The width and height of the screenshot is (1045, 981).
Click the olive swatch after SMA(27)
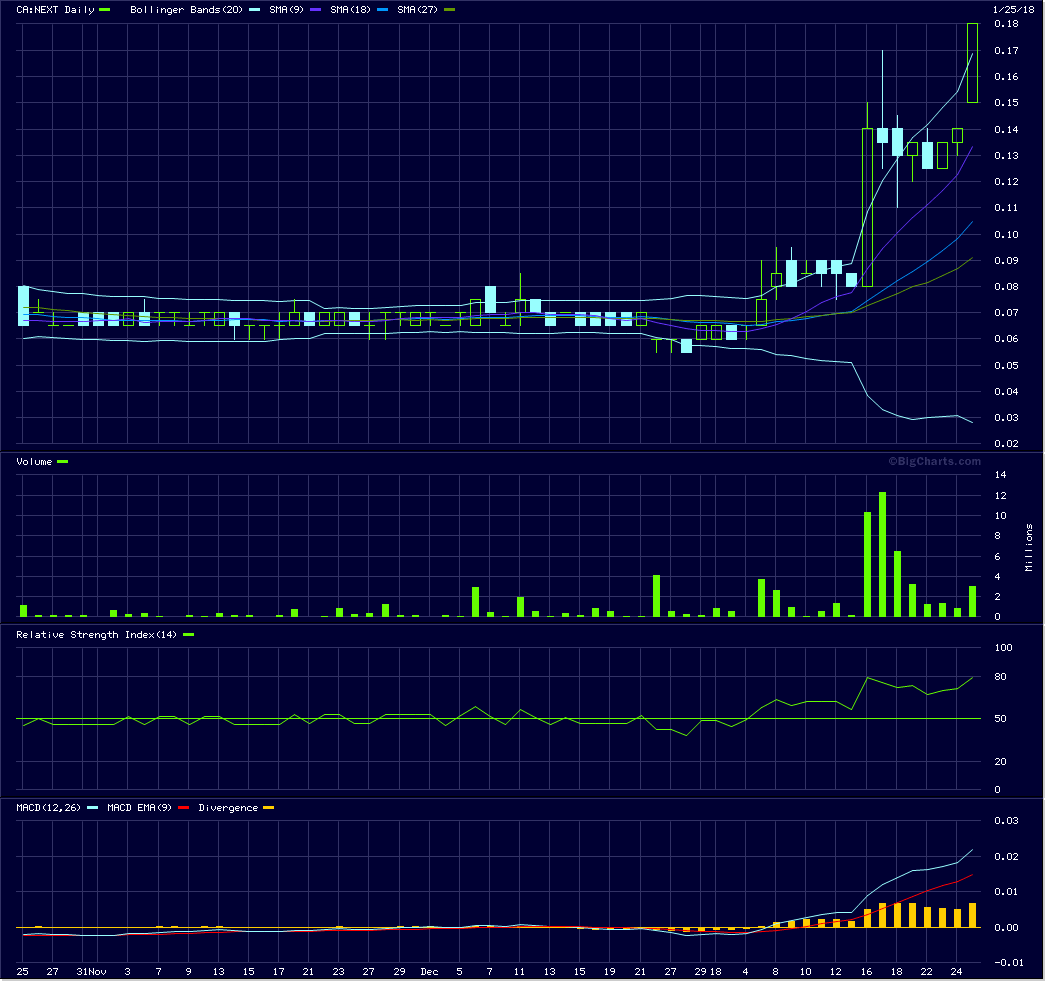pyautogui.click(x=449, y=10)
